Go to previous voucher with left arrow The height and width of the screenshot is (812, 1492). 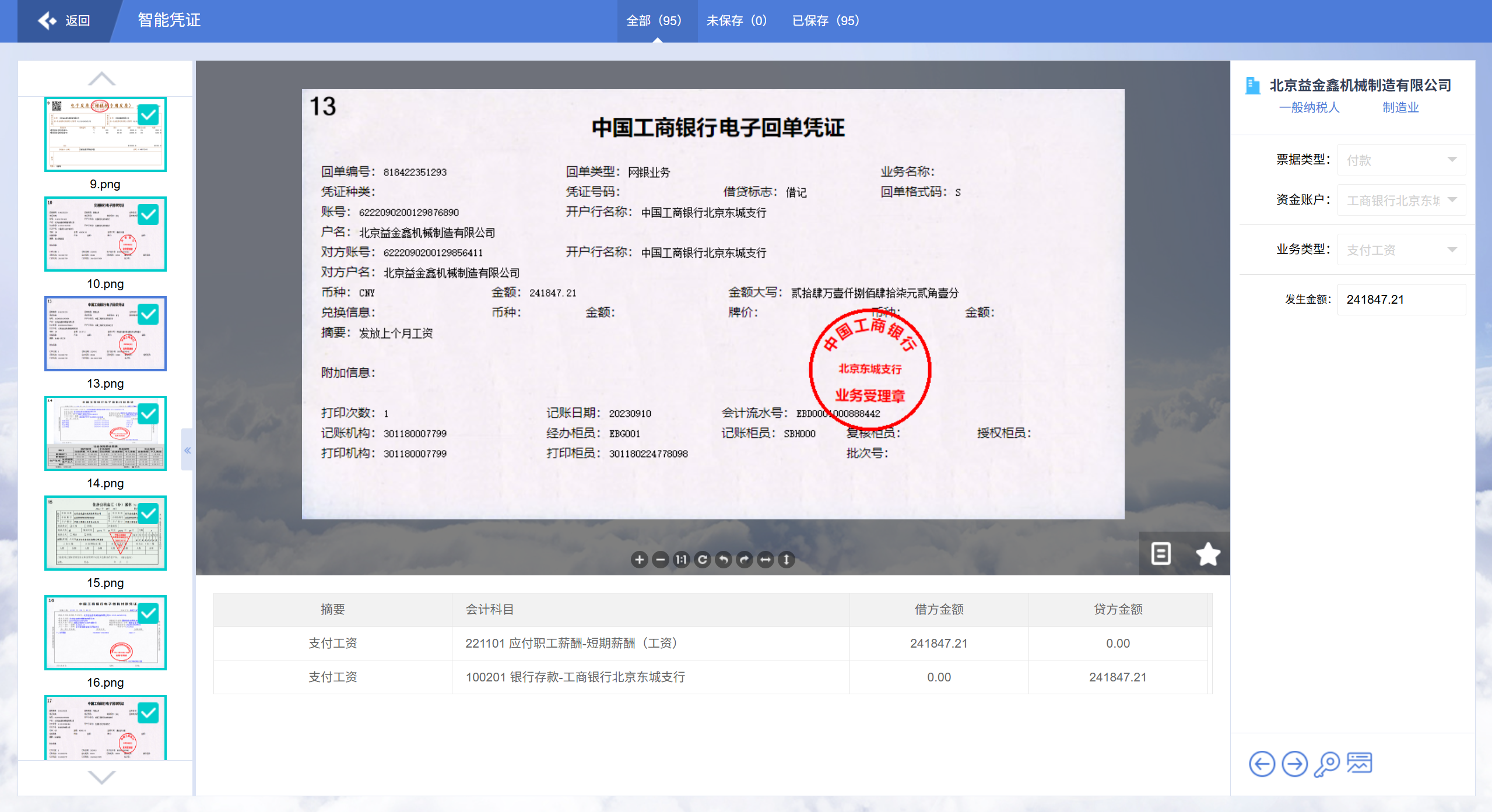1262,764
